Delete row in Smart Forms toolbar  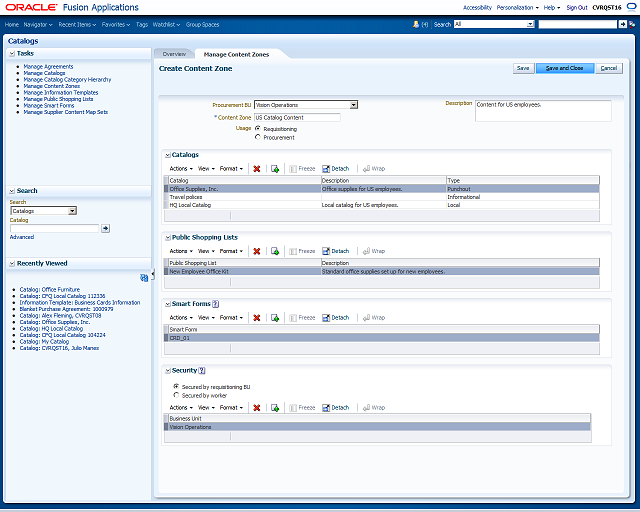[x=256, y=318]
